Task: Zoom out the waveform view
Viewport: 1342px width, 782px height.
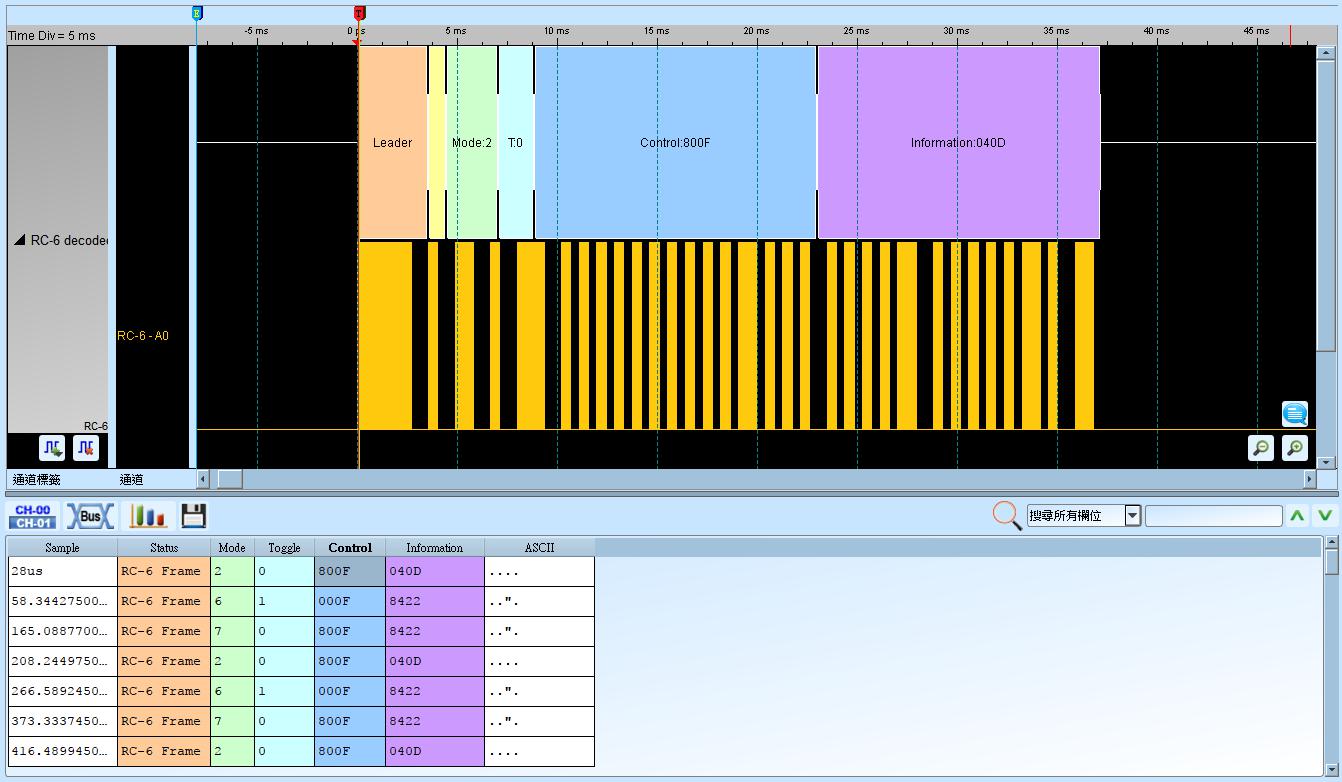Action: tap(1261, 448)
